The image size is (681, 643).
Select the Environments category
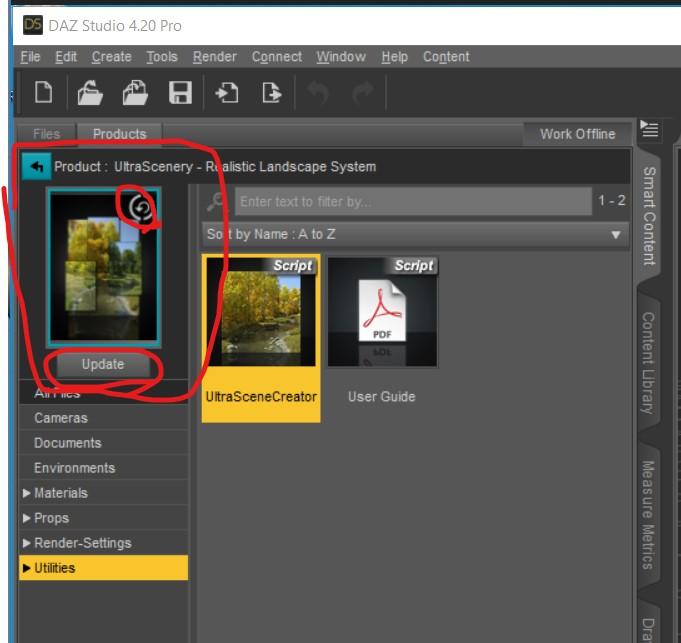click(103, 468)
